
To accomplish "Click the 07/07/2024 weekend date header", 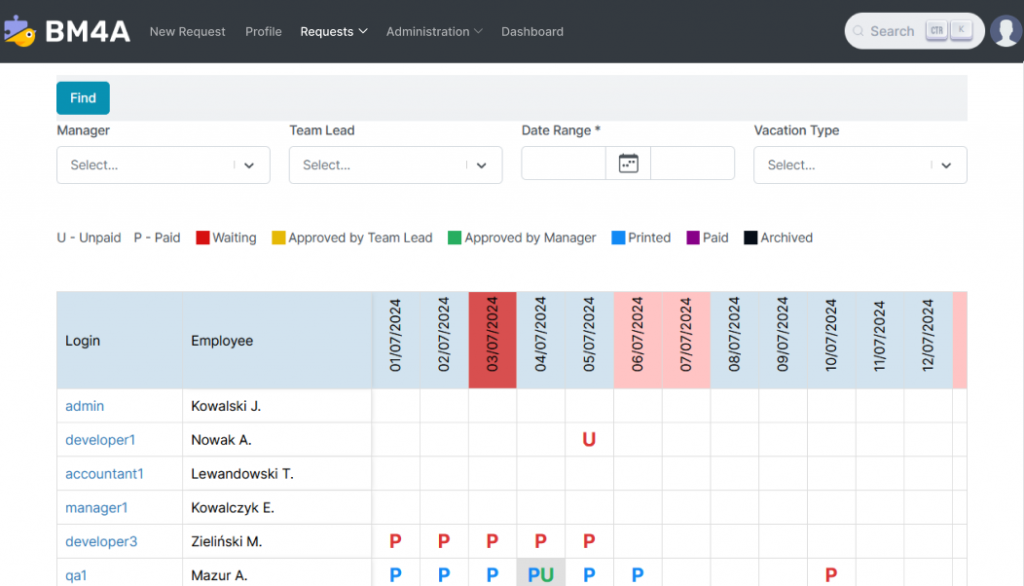I will pos(686,340).
